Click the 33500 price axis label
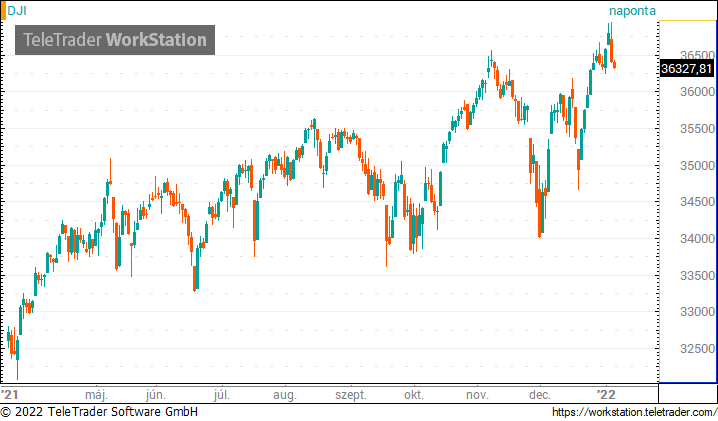718x421 pixels. (697, 276)
